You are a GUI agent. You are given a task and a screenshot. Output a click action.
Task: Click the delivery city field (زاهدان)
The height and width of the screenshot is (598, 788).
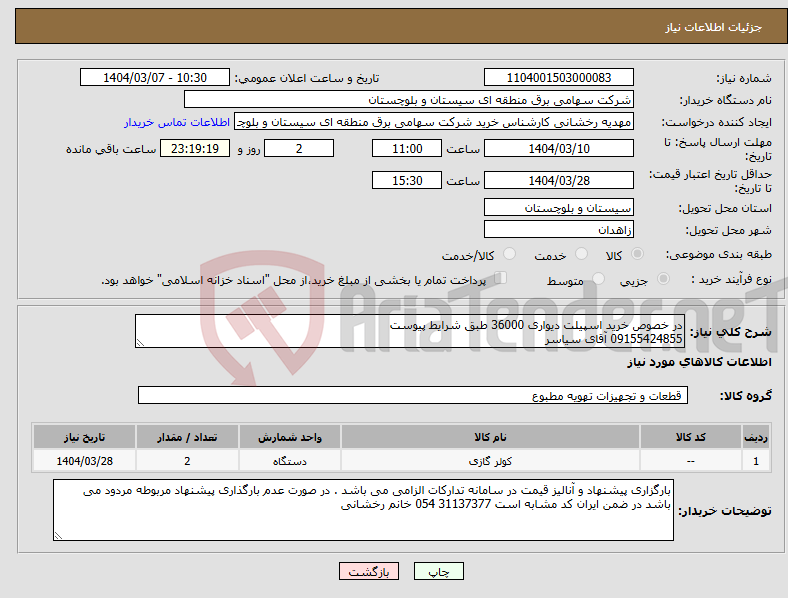(558, 230)
